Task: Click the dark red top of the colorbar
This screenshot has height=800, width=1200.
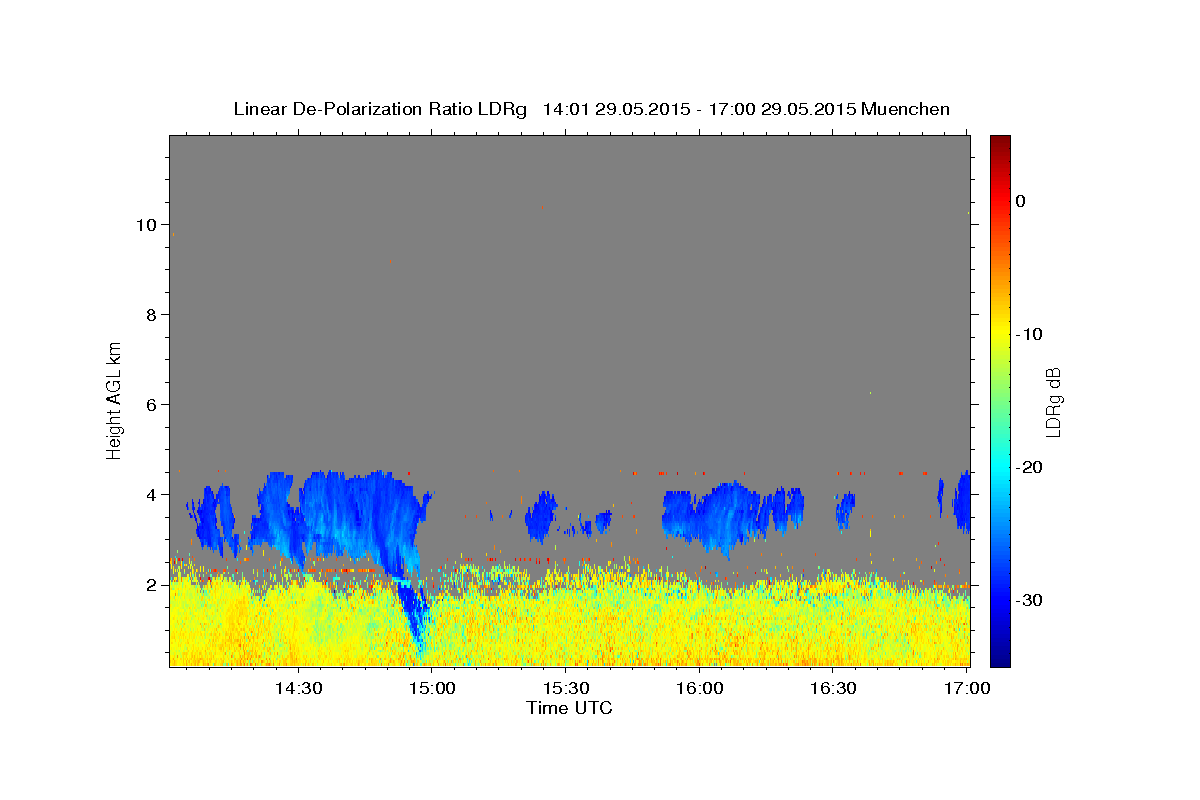Action: [x=1000, y=145]
